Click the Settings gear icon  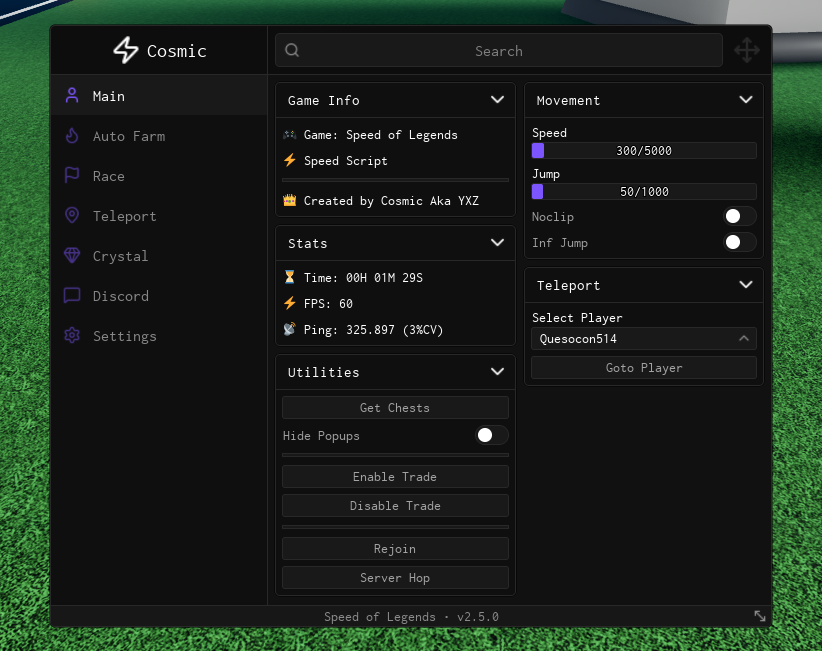[x=72, y=335]
